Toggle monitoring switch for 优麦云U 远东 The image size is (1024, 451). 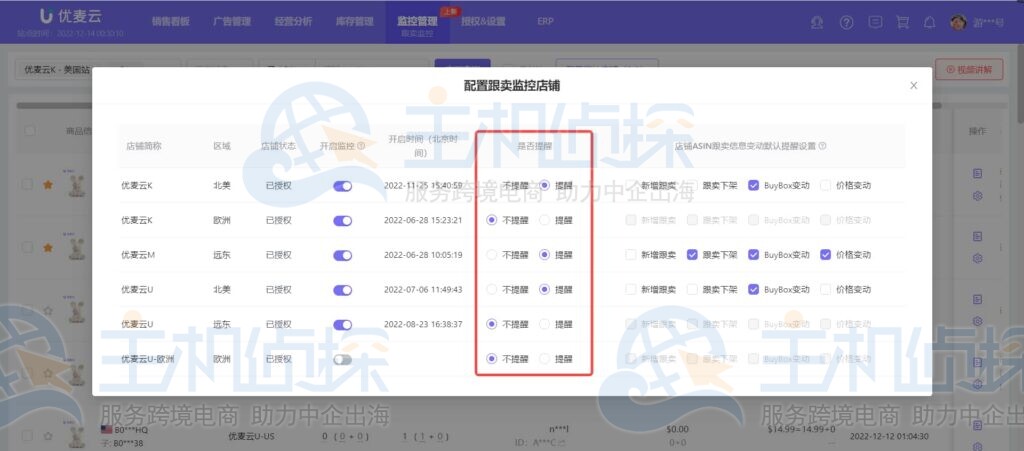[342, 324]
